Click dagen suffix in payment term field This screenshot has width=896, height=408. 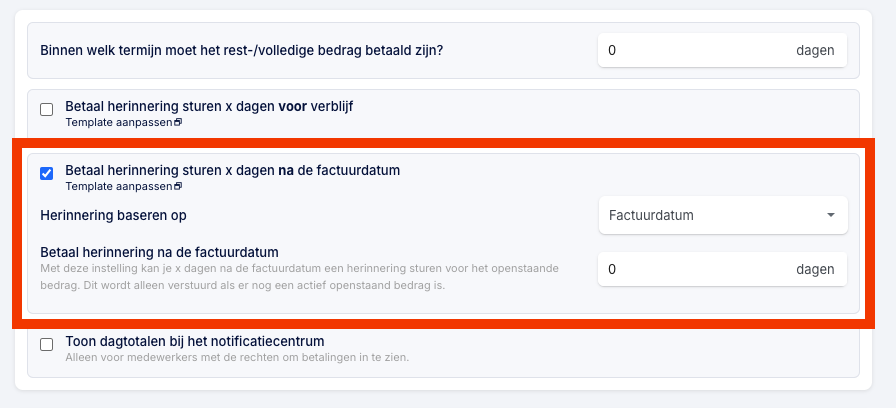[x=815, y=50]
